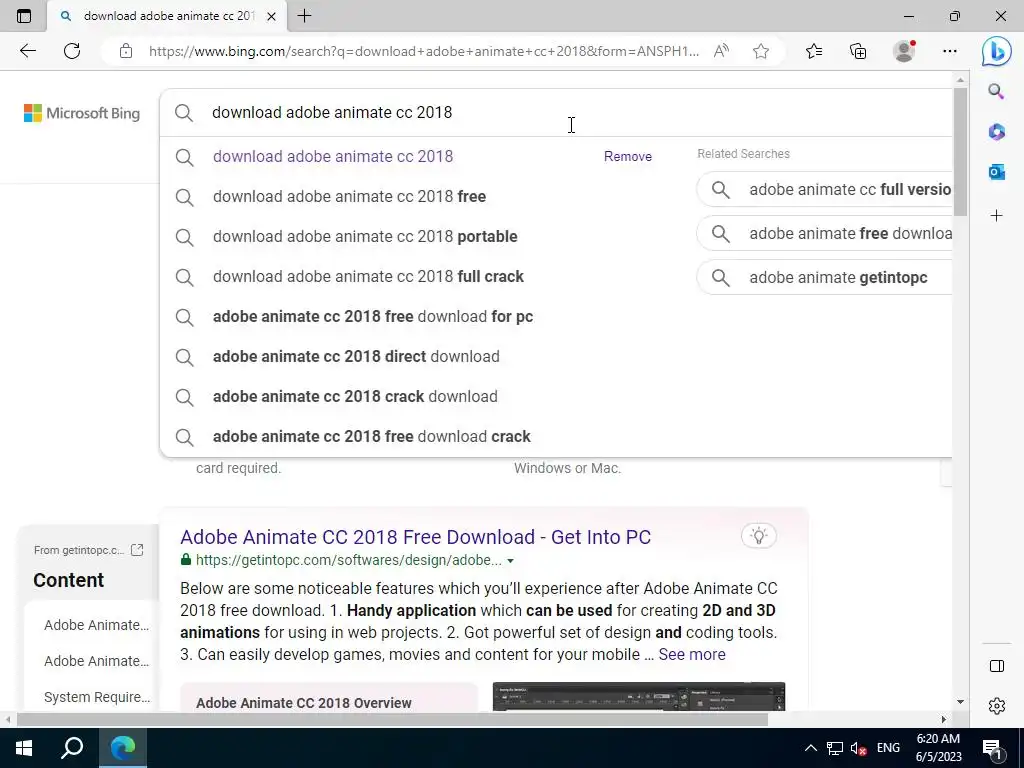Open sidebar settings gear
This screenshot has width=1024, height=768.
point(997,706)
